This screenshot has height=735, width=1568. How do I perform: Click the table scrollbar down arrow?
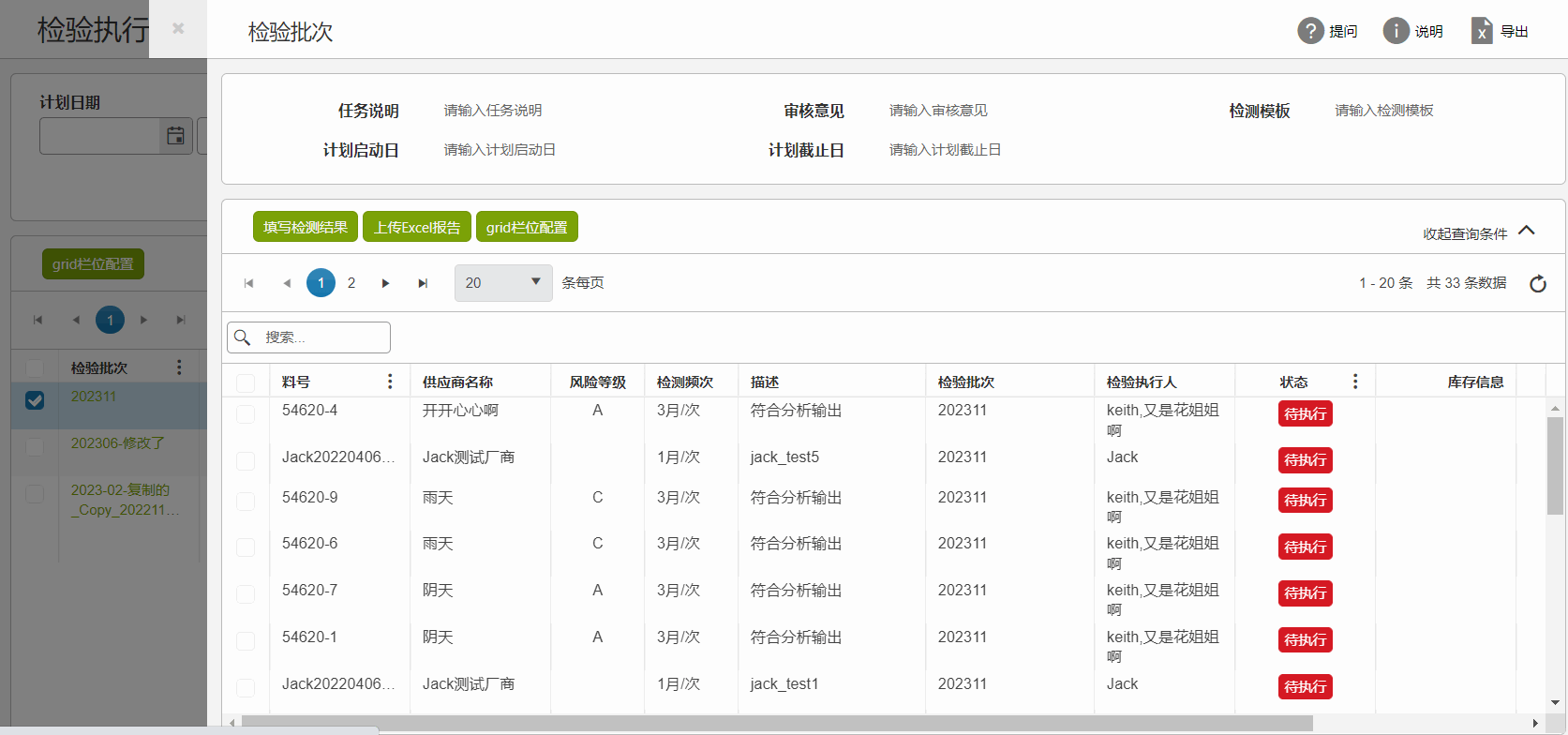[x=1556, y=702]
